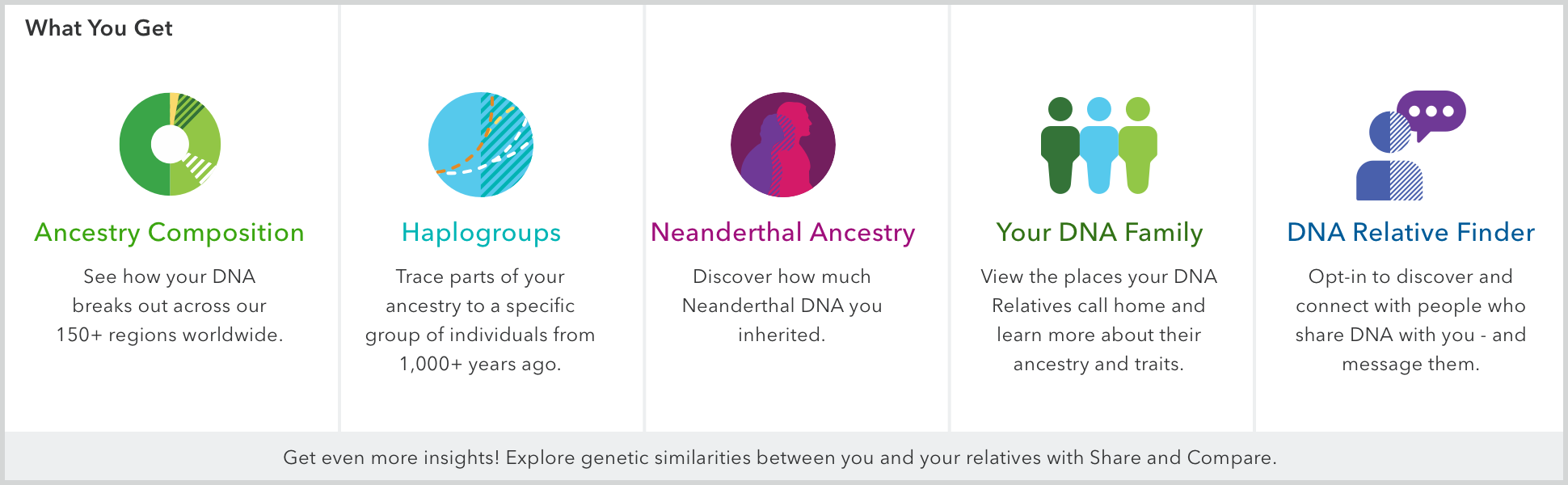1568x485 pixels.
Task: Click the Neanderthal Ancestry silhouette icon
Action: 782,144
